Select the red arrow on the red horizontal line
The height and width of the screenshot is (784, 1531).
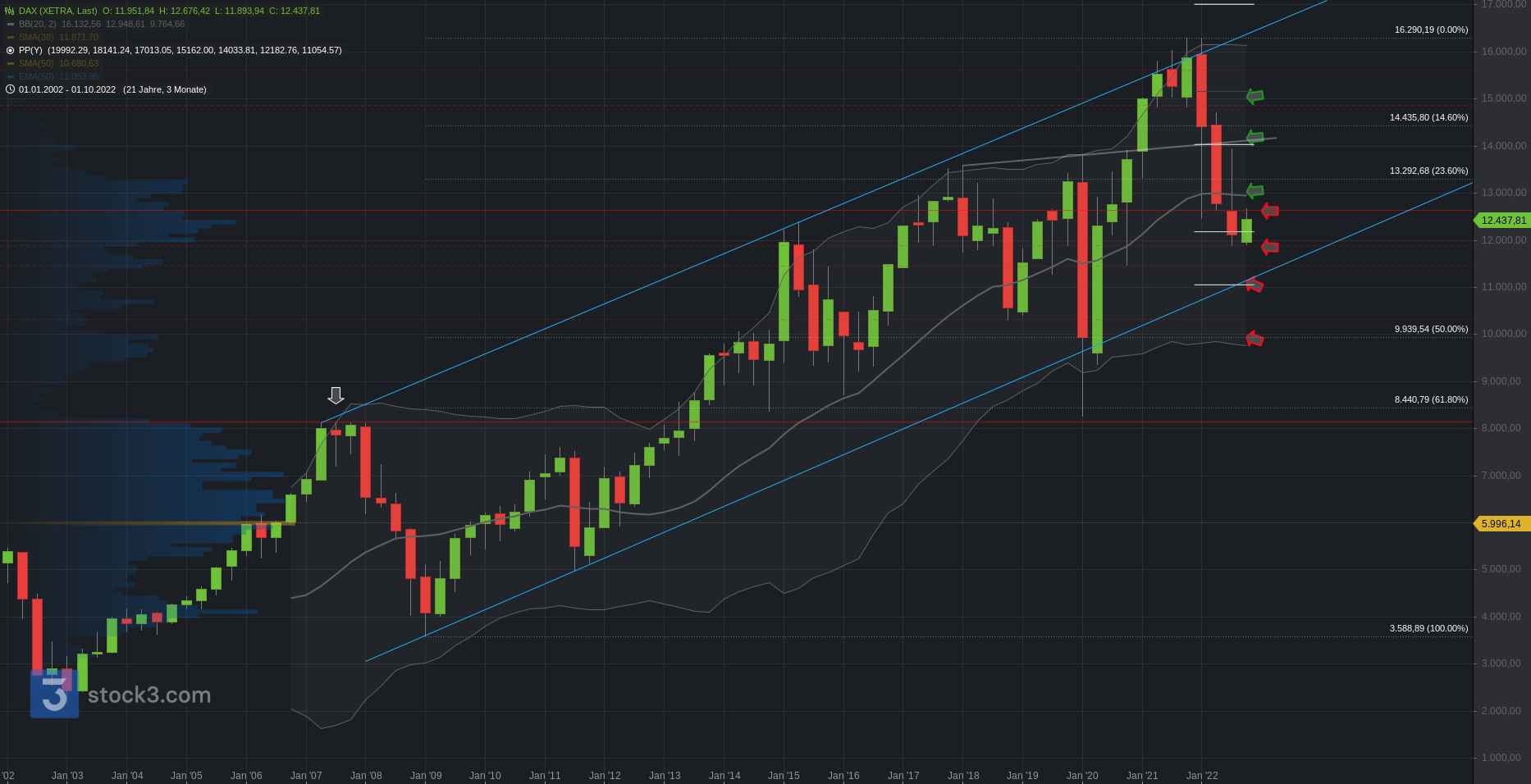click(x=1270, y=211)
